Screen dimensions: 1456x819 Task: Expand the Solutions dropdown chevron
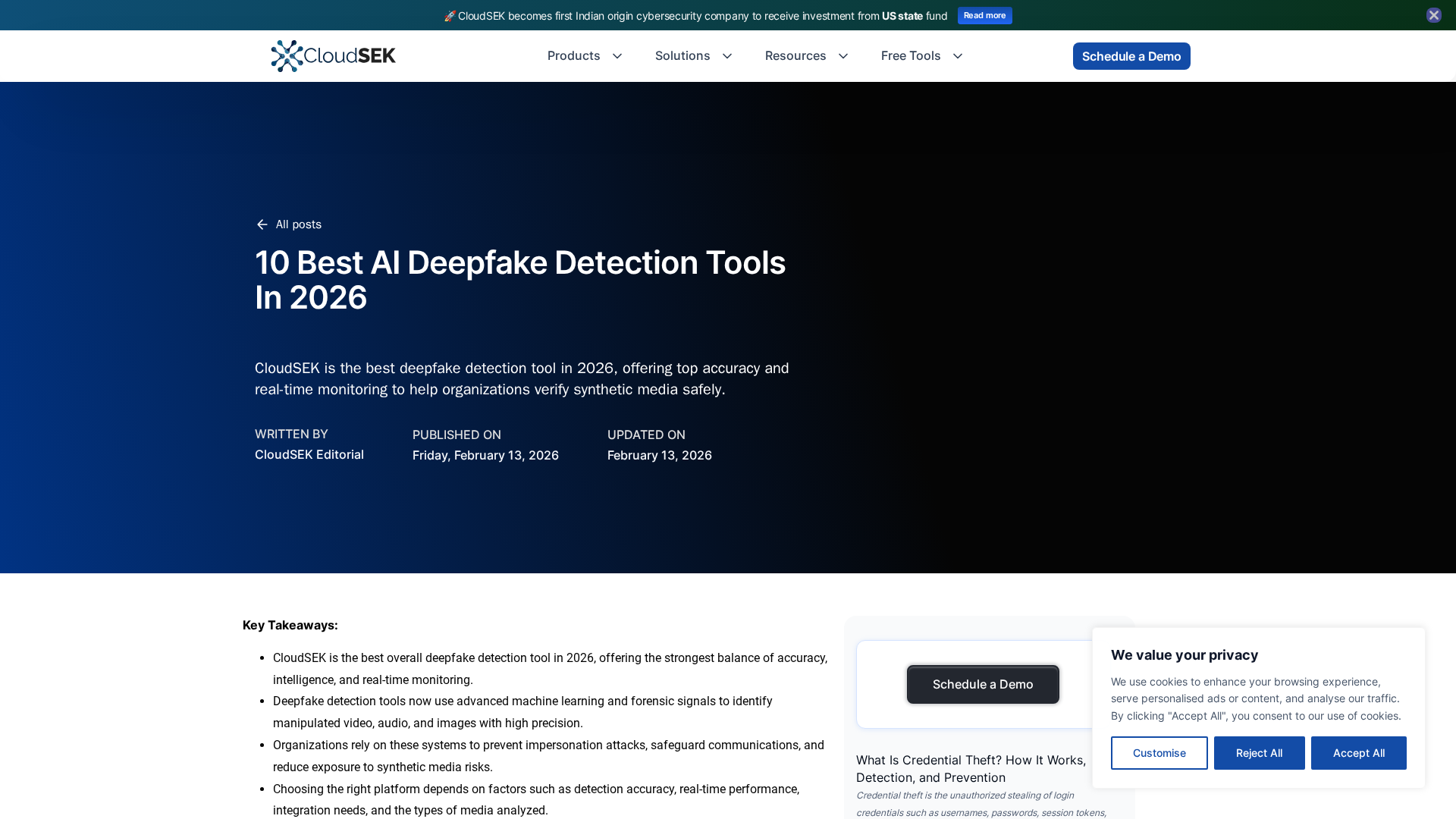click(x=727, y=56)
